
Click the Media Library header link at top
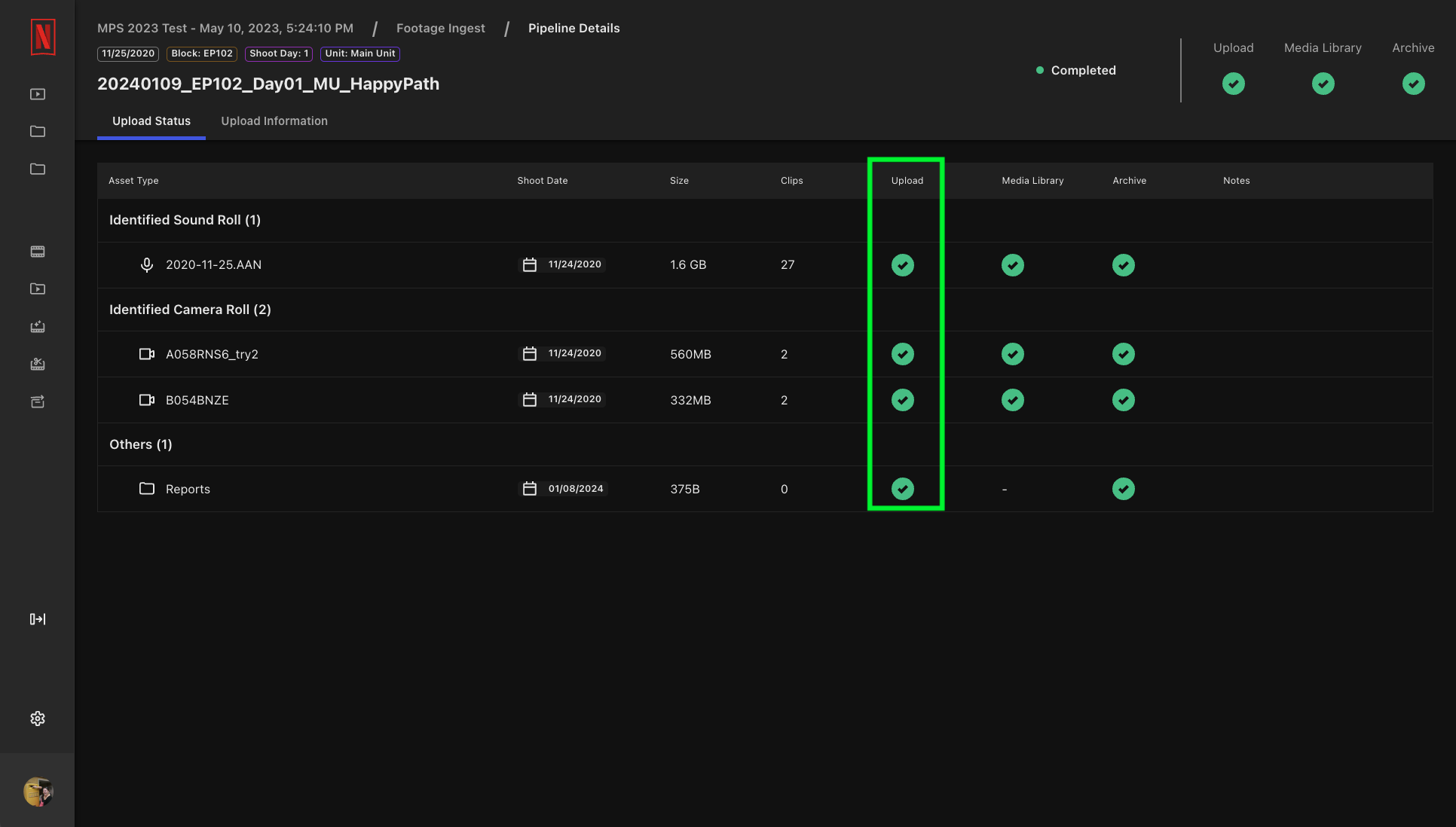coord(1322,47)
